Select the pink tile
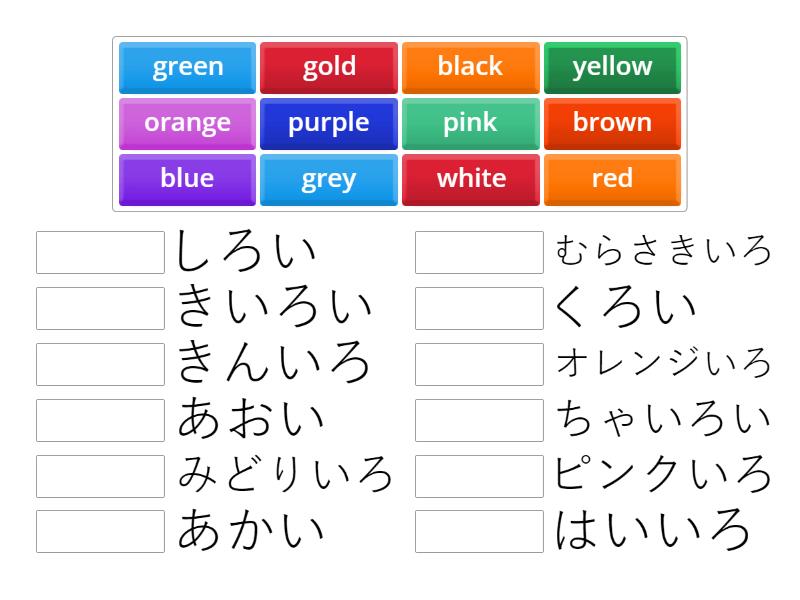800x600 pixels. click(x=470, y=123)
